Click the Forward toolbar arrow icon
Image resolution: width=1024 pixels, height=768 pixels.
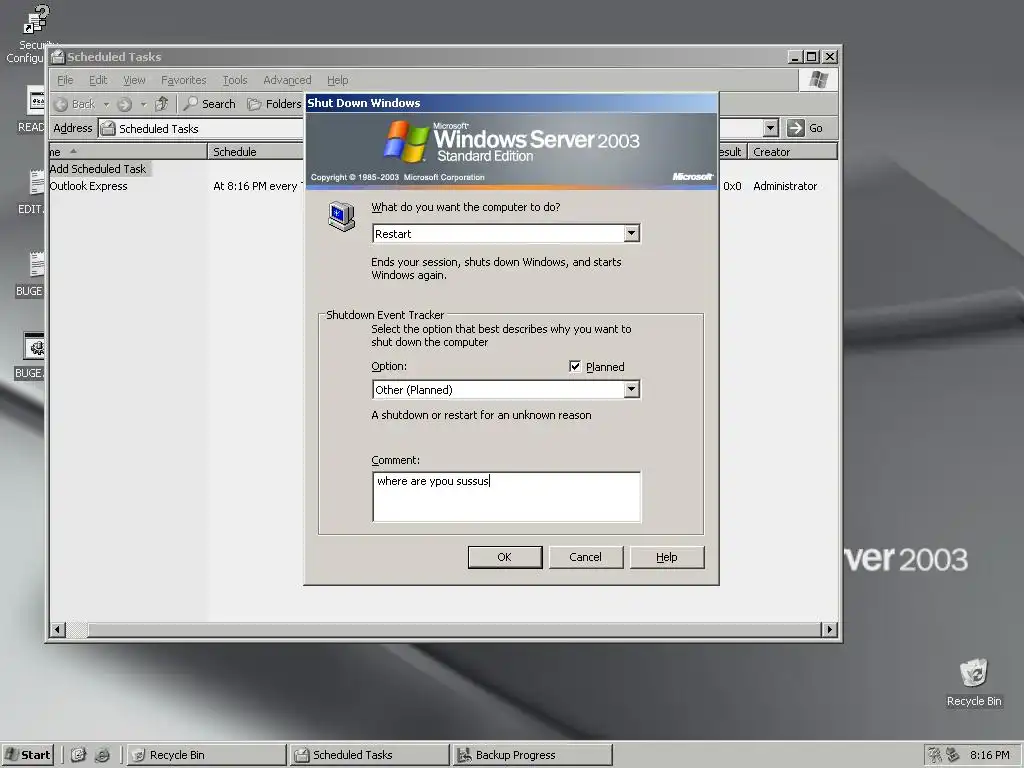125,104
